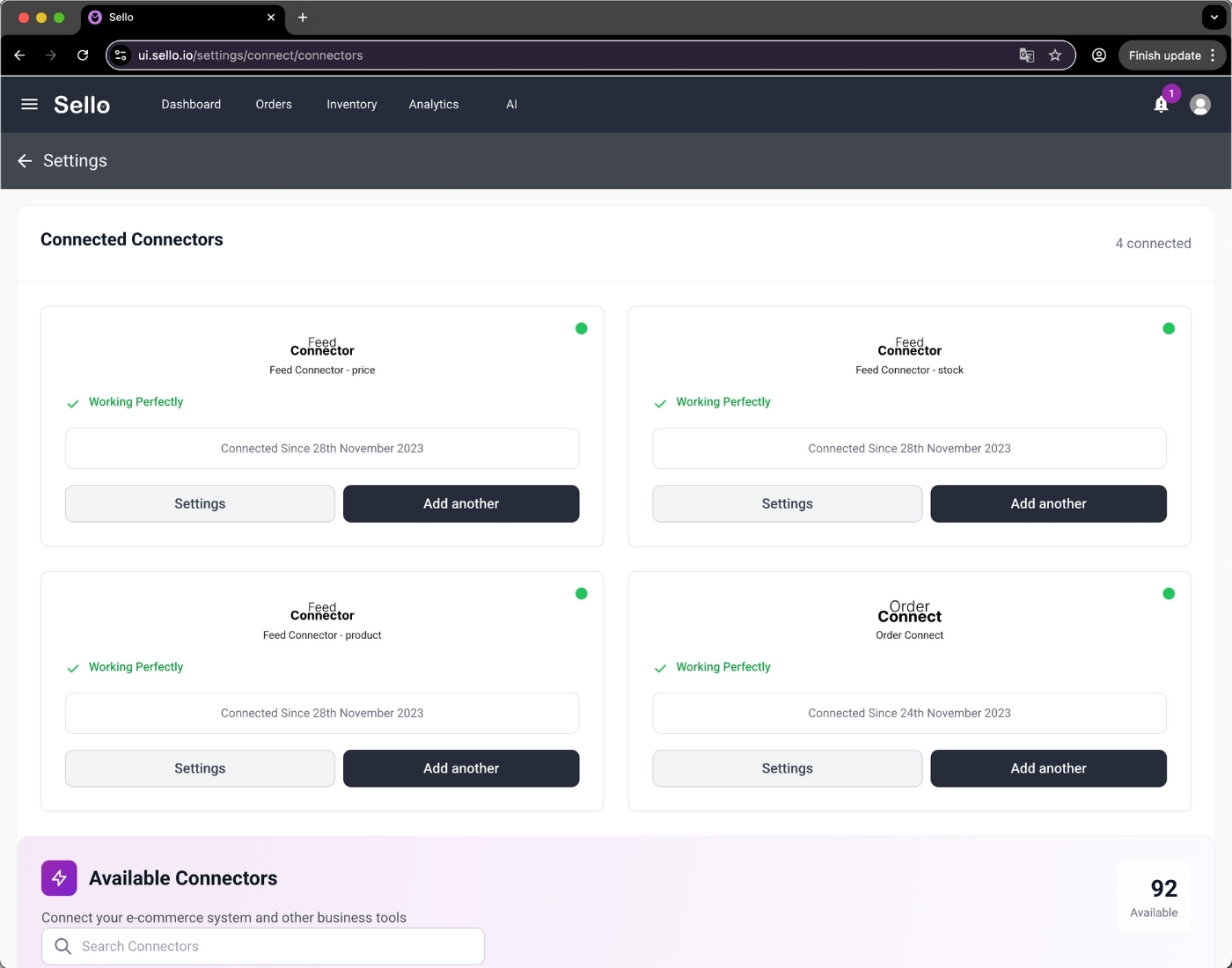Click the Finish update button
The height and width of the screenshot is (968, 1232).
(1165, 55)
